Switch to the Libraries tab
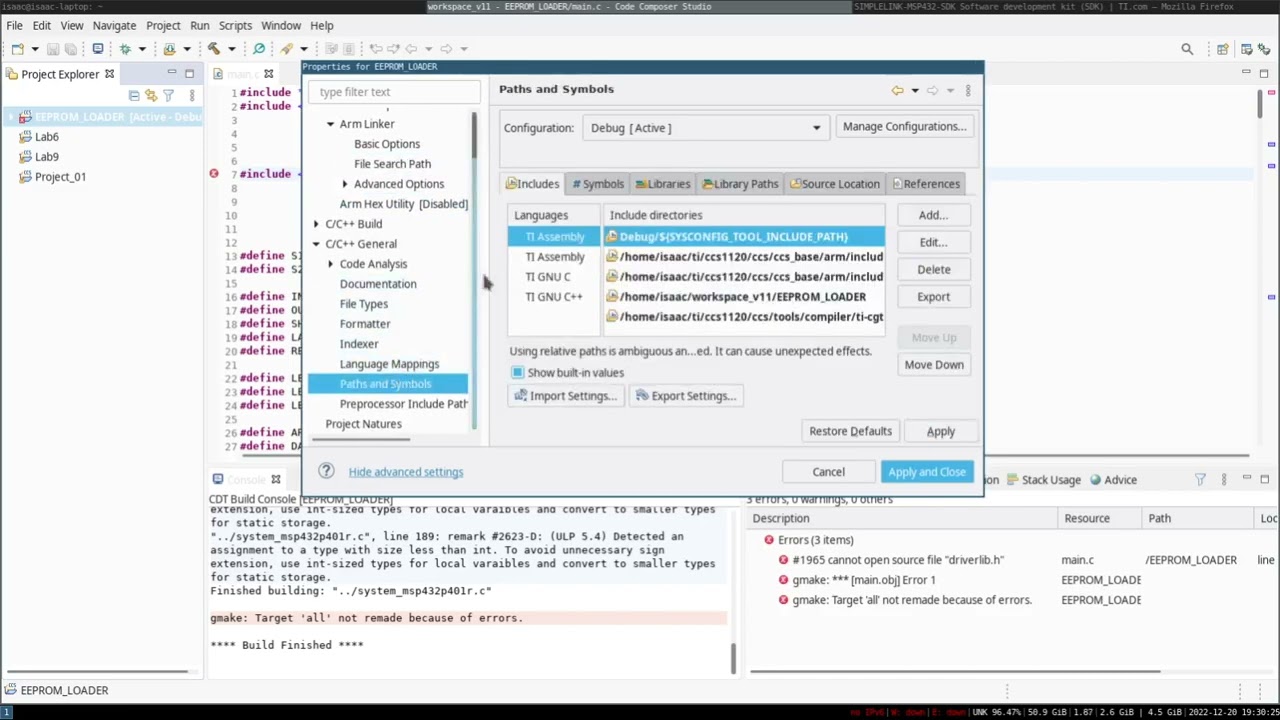Image resolution: width=1280 pixels, height=720 pixels. tap(662, 184)
